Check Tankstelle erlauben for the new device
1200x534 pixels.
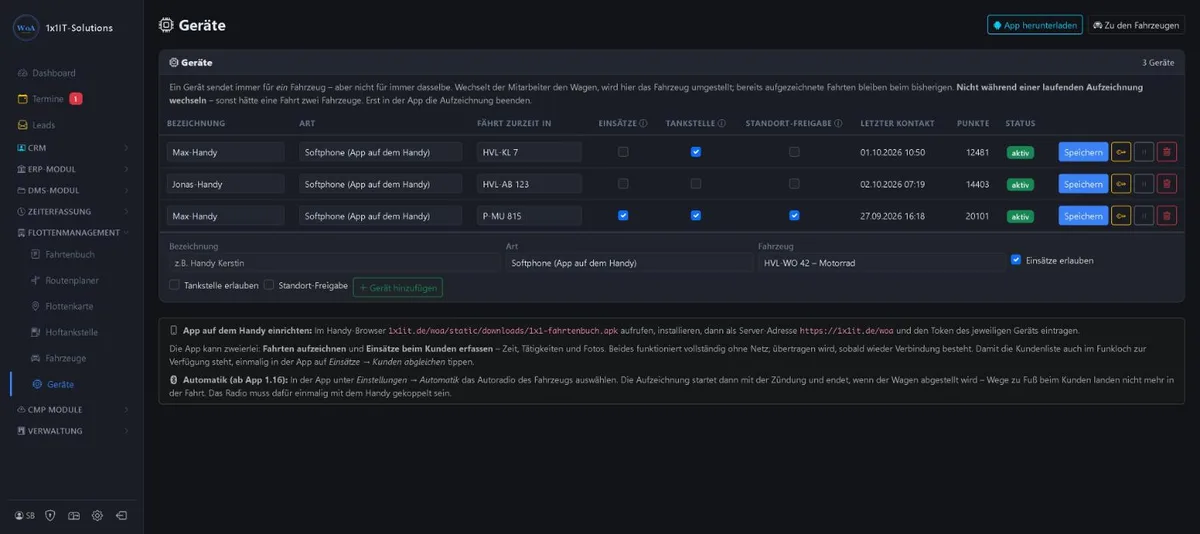coord(175,285)
